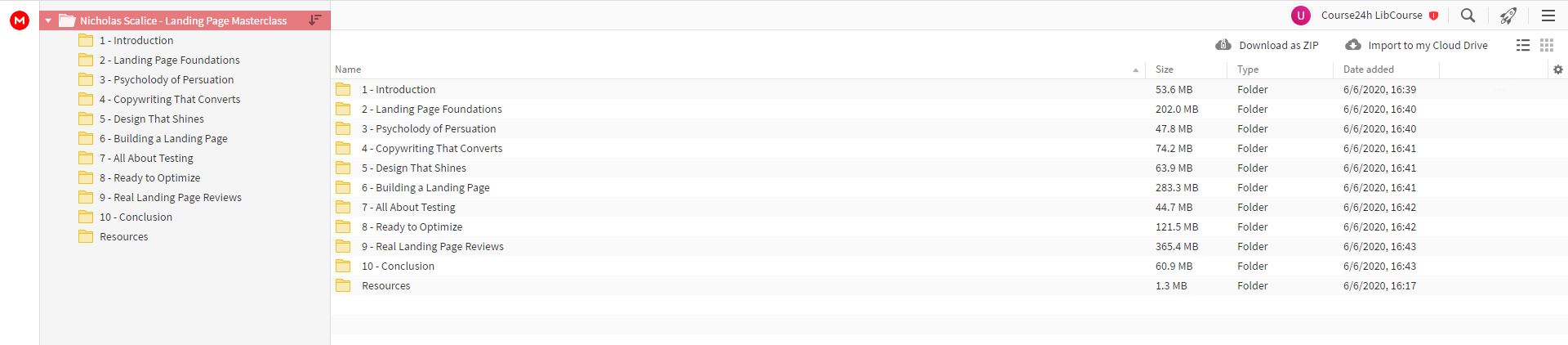Switch to list view
Screen dimensions: 1568x345
coord(1523,46)
